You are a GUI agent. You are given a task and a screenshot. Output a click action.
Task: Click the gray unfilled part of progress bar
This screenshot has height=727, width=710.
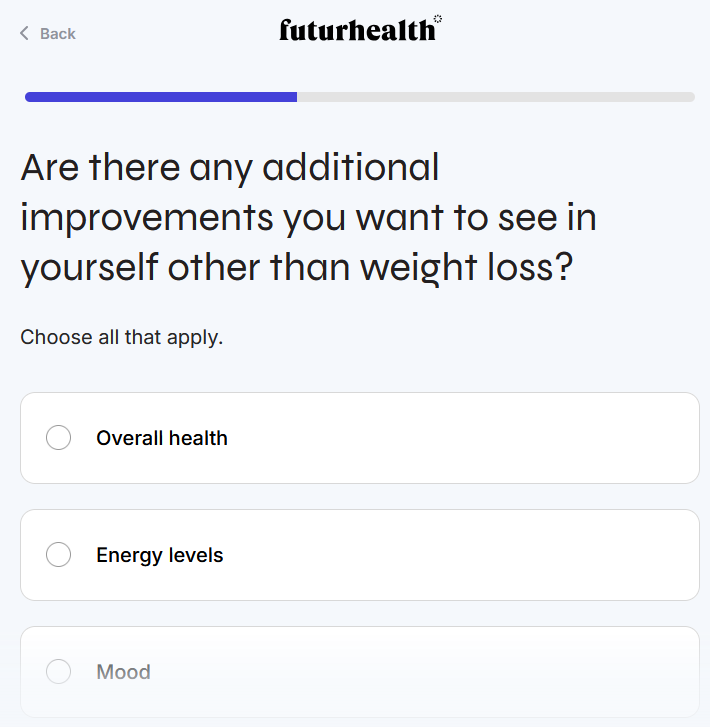coord(495,97)
